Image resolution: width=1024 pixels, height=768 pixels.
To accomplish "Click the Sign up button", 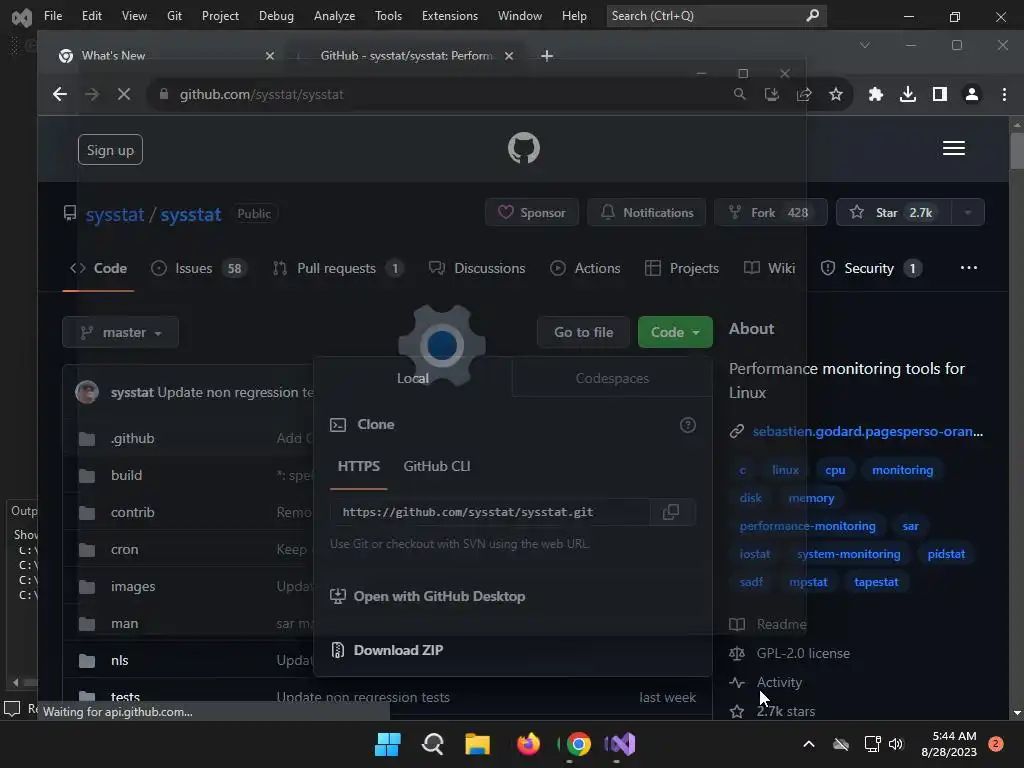I will coord(110,150).
